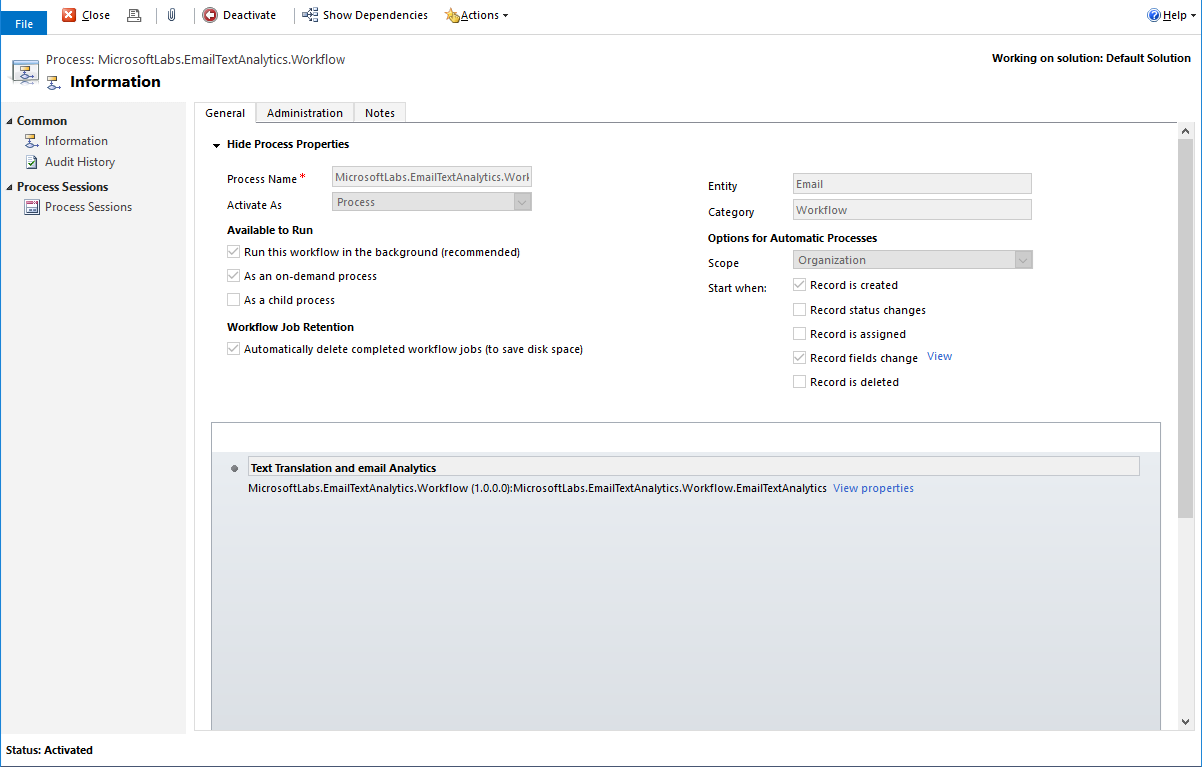
Task: Toggle As an on-demand process checkbox
Action: coord(234,276)
